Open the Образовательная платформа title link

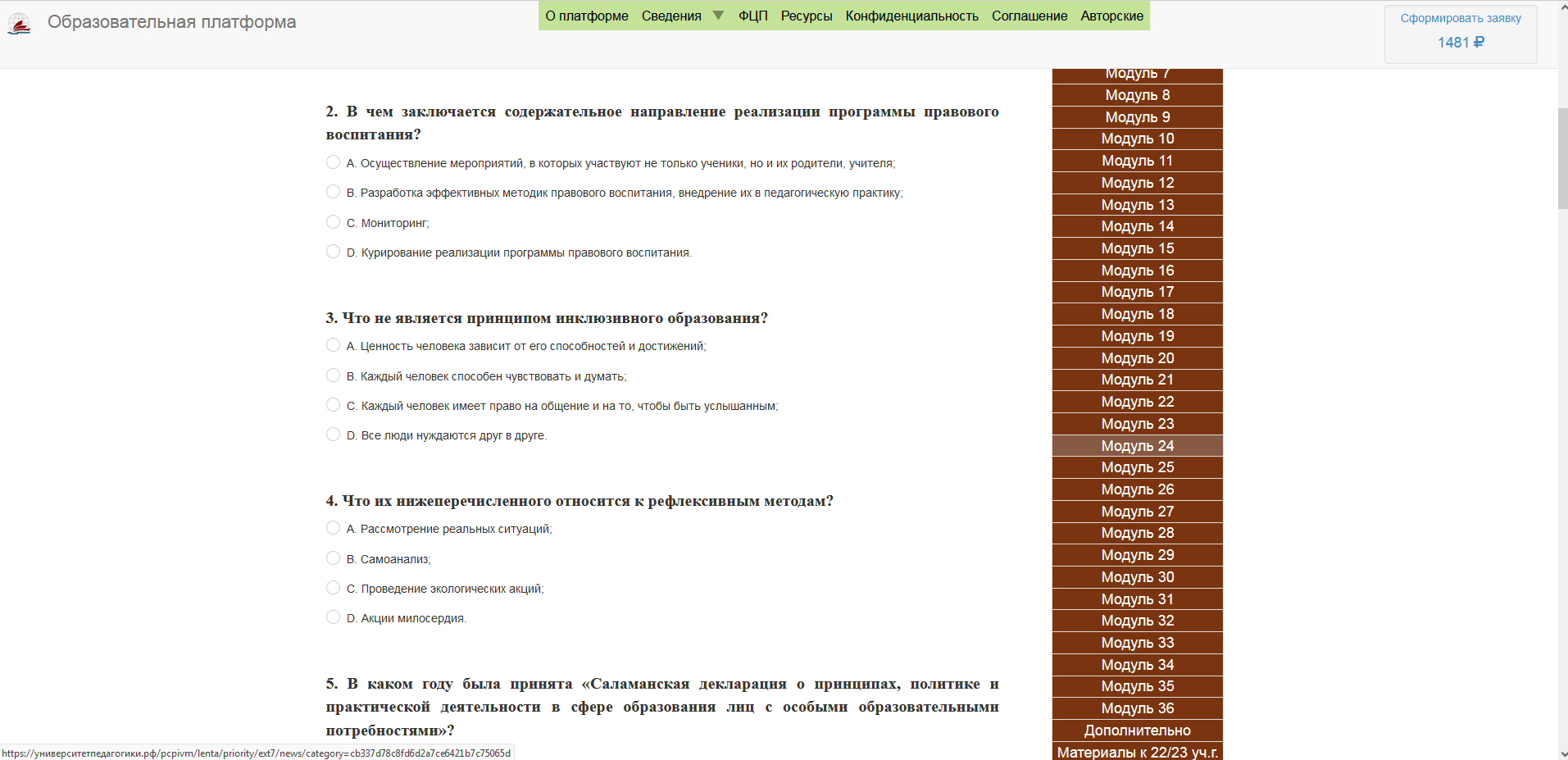[x=171, y=22]
